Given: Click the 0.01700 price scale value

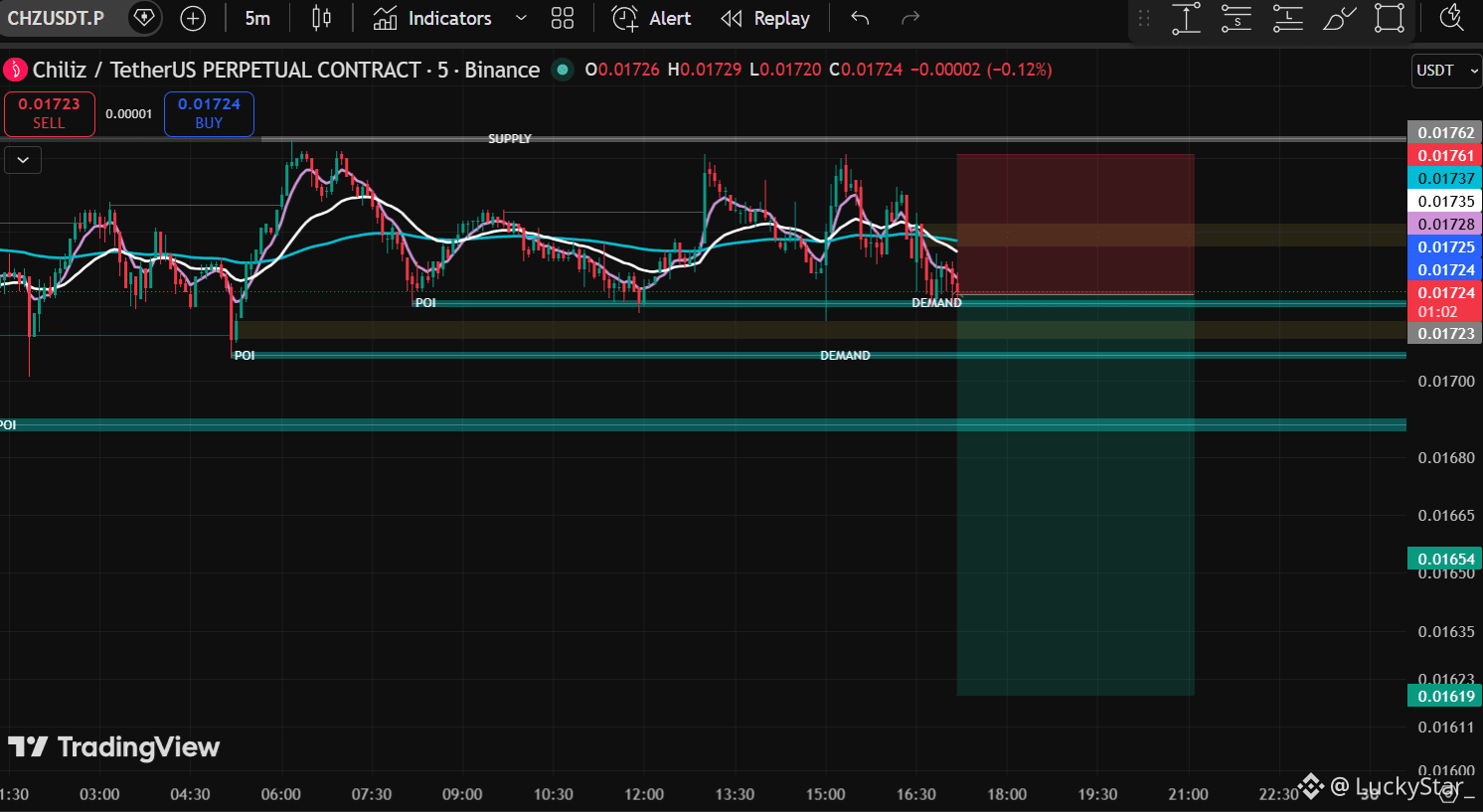Looking at the screenshot, I should click(x=1446, y=381).
